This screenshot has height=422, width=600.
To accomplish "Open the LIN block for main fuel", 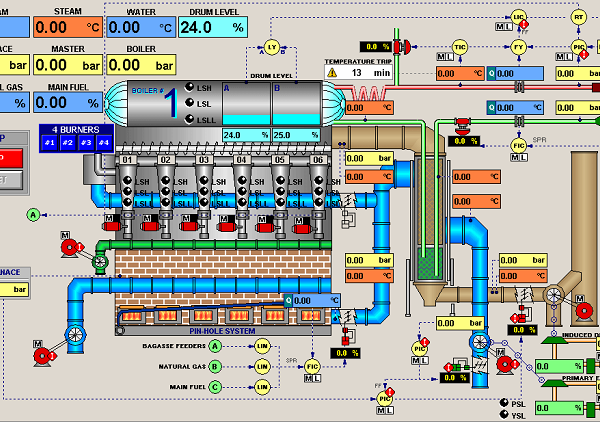I will [x=262, y=387].
